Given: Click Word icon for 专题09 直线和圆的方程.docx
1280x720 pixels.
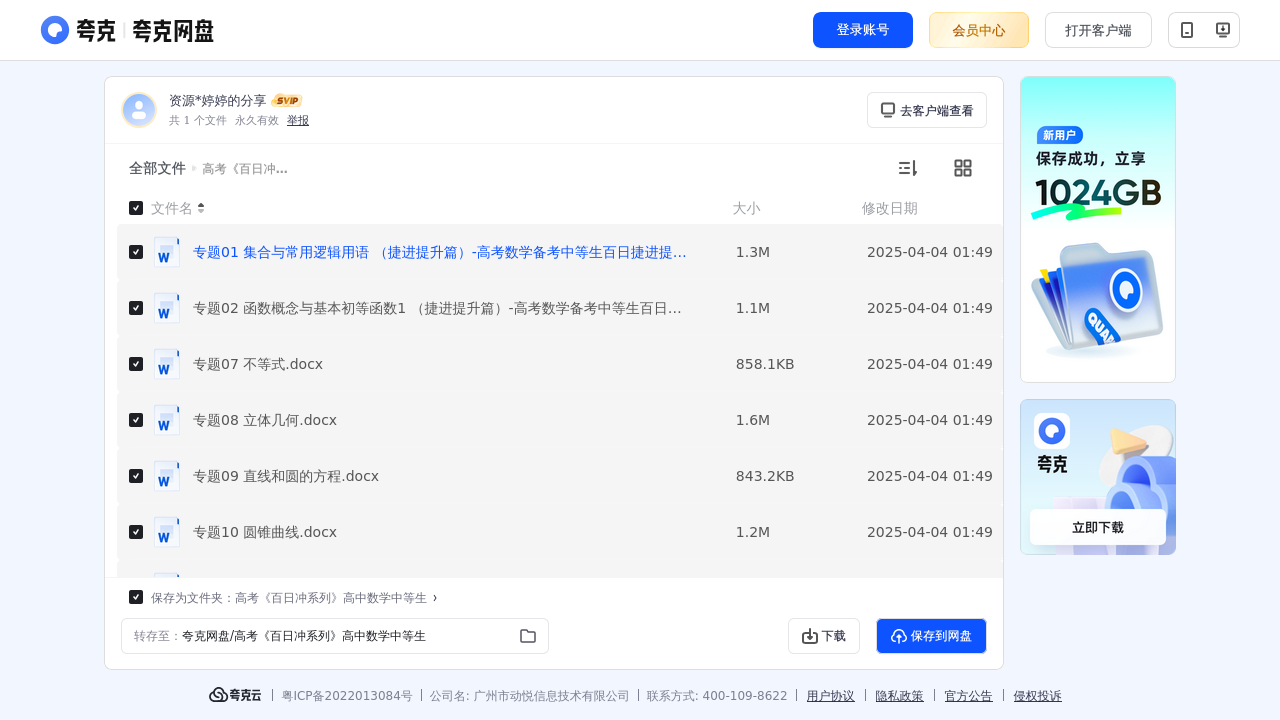Looking at the screenshot, I should [167, 476].
